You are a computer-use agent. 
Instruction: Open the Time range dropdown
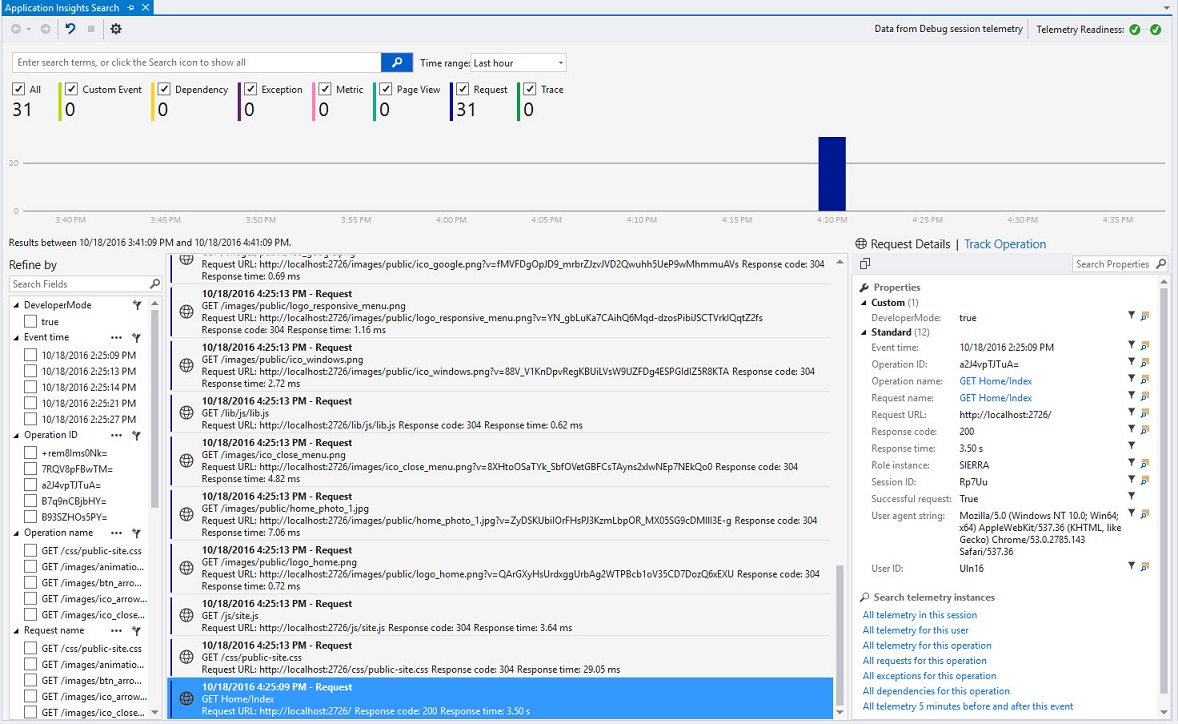pos(518,62)
